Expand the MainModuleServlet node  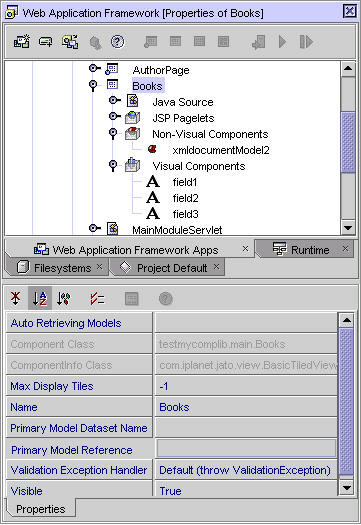(x=94, y=228)
